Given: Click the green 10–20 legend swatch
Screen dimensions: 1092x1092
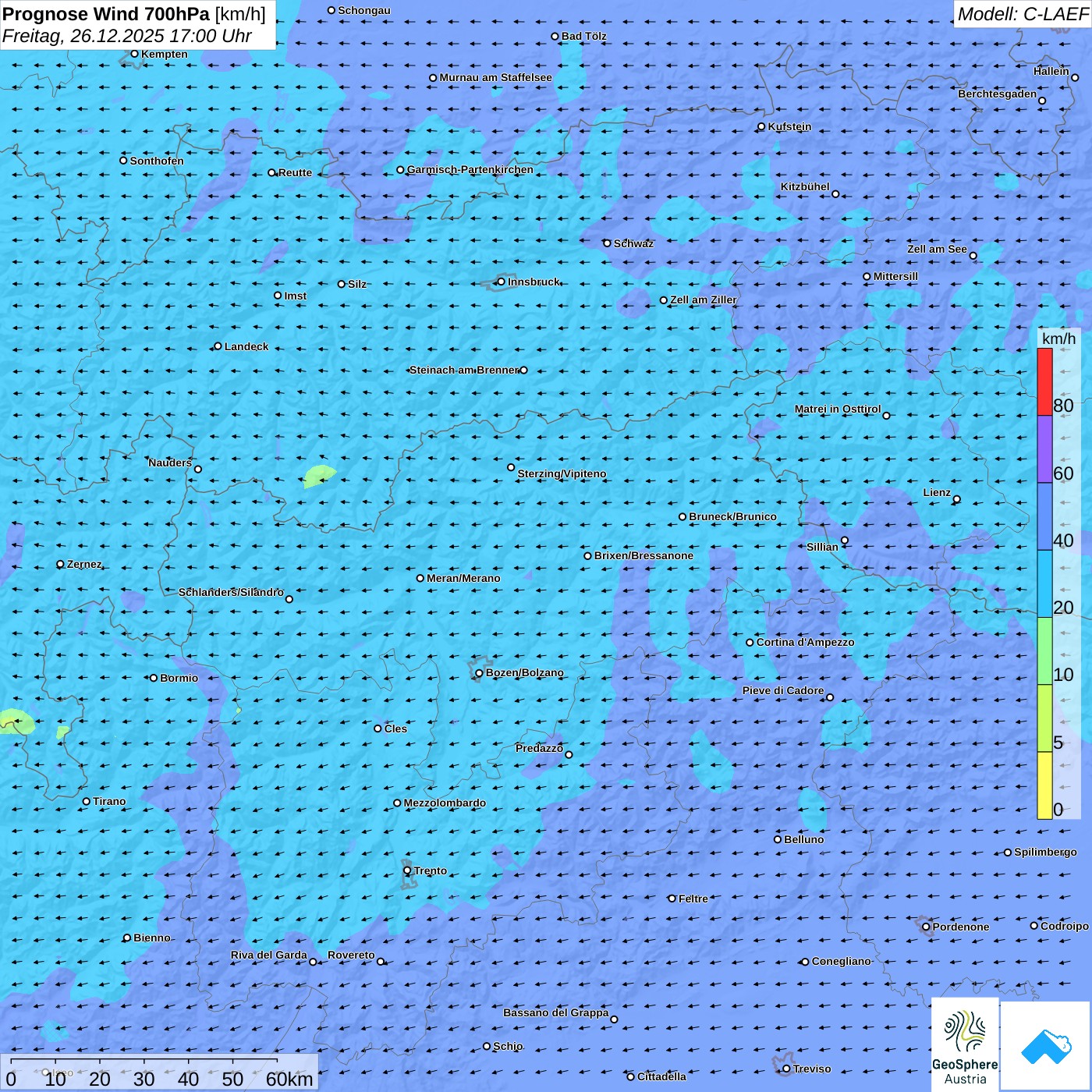Looking at the screenshot, I should [1044, 651].
